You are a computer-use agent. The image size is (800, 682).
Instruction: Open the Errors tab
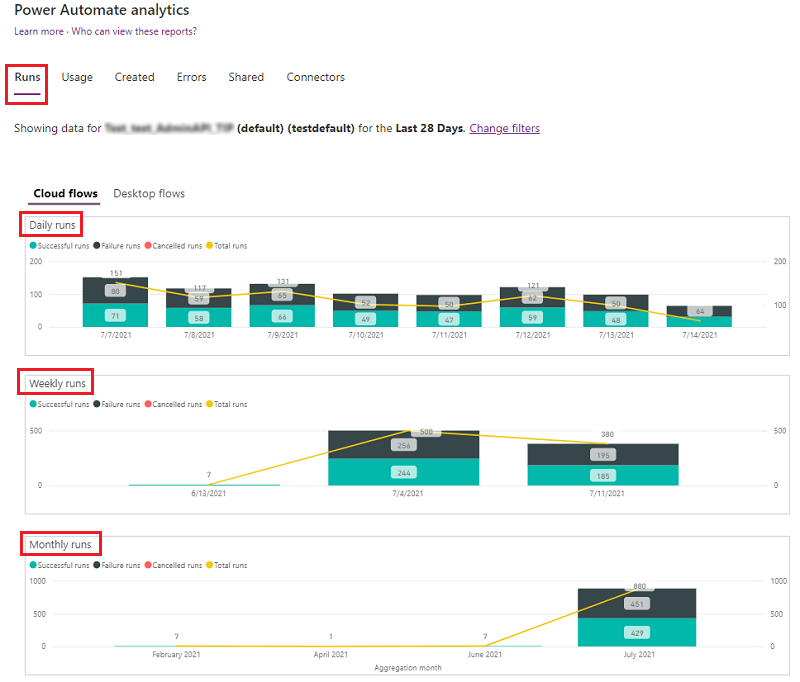click(x=192, y=77)
